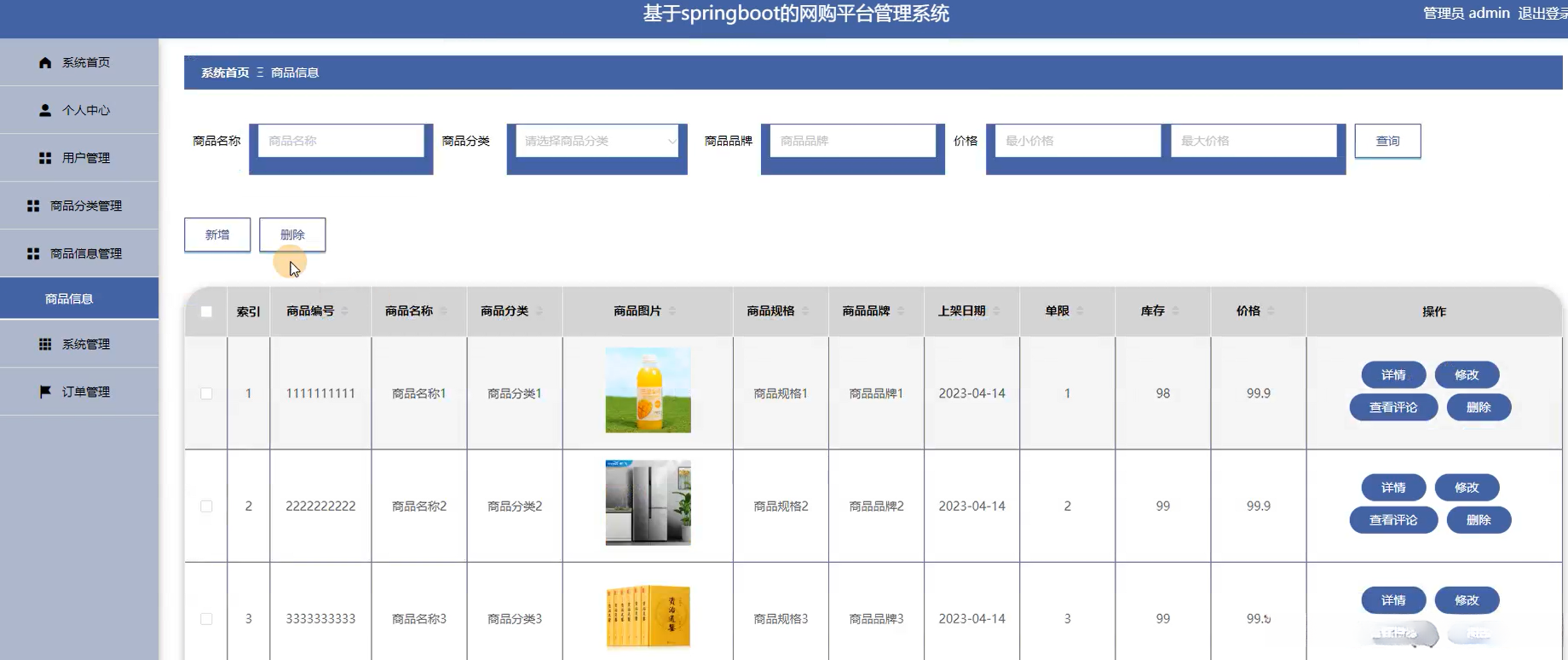Click the 删除 button next to 新增

click(x=292, y=234)
